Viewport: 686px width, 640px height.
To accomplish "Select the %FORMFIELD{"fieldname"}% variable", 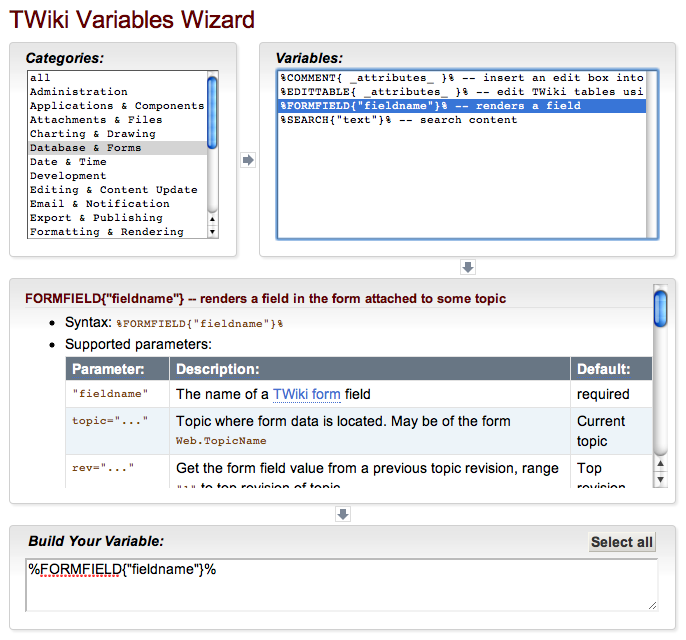I will (462, 106).
